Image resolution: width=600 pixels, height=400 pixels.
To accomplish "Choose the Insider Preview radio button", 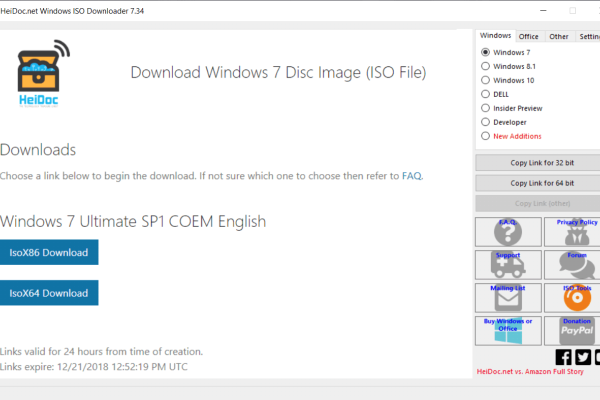I will pyautogui.click(x=486, y=108).
